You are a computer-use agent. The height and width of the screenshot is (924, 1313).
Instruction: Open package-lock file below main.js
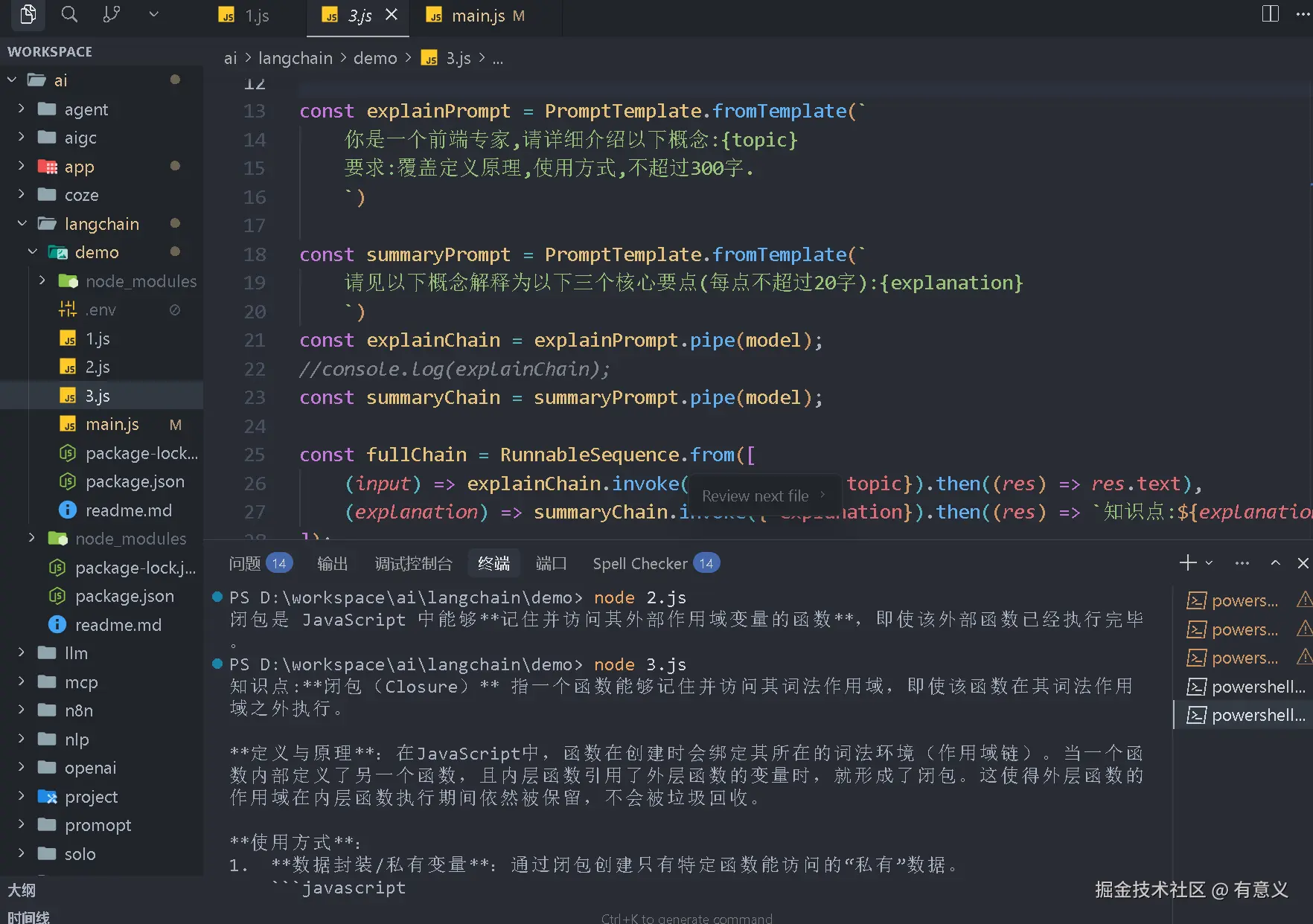pos(101,453)
